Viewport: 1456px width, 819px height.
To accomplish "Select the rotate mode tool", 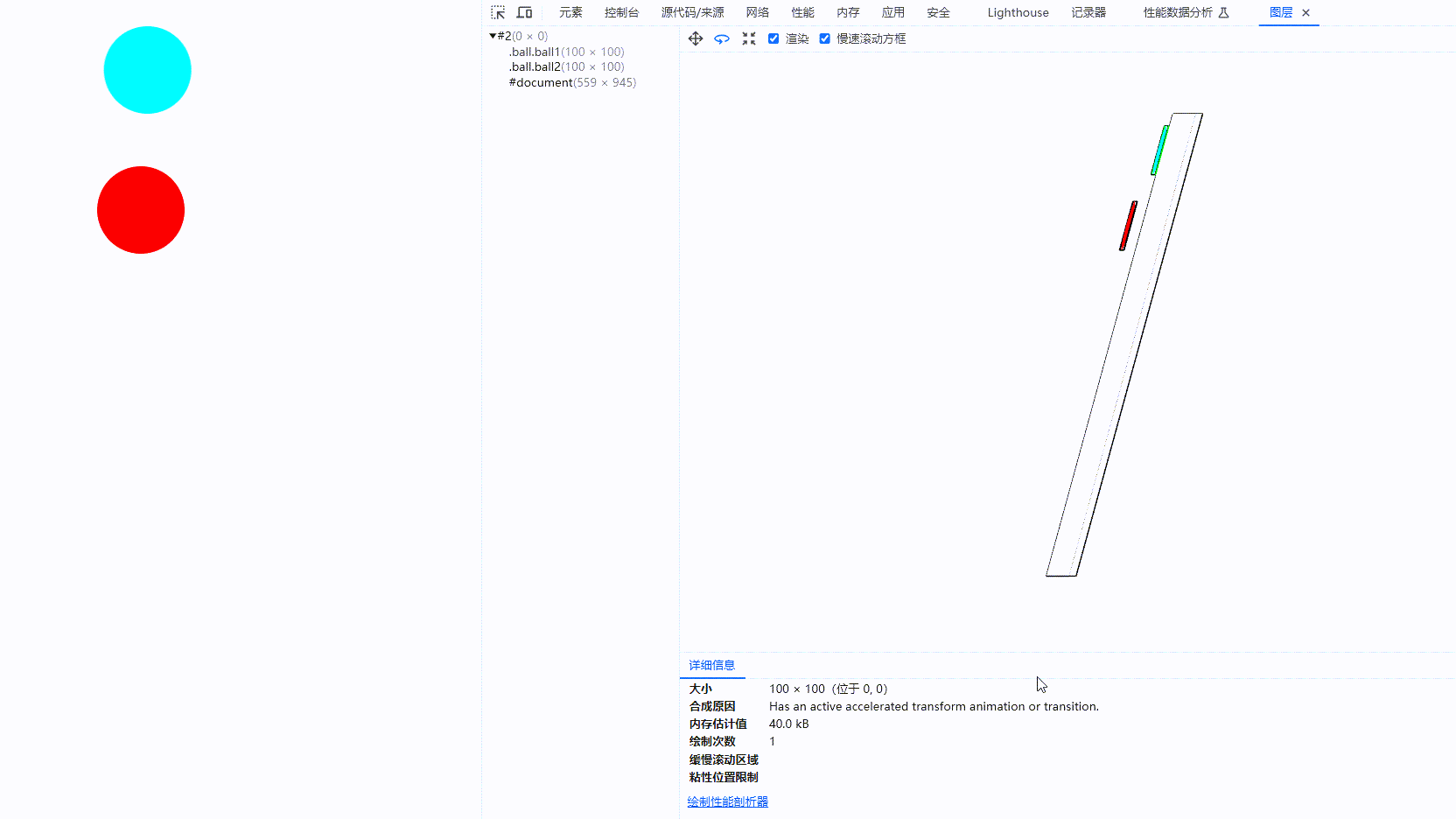I will [x=722, y=38].
